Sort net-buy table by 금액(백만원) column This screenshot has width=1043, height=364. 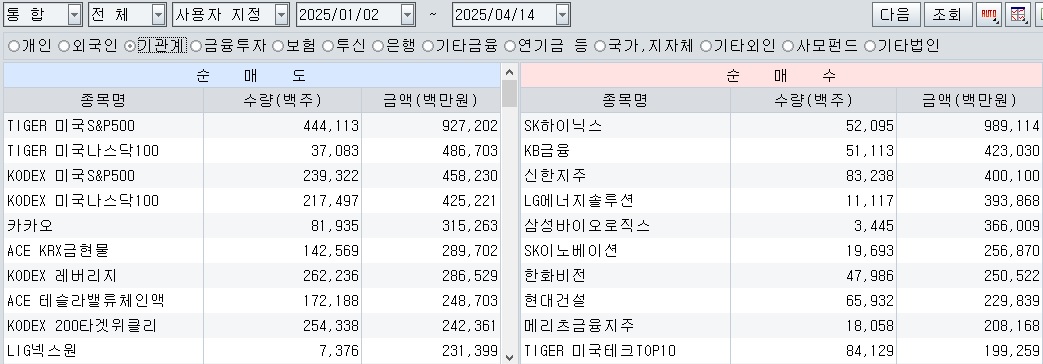pos(970,100)
